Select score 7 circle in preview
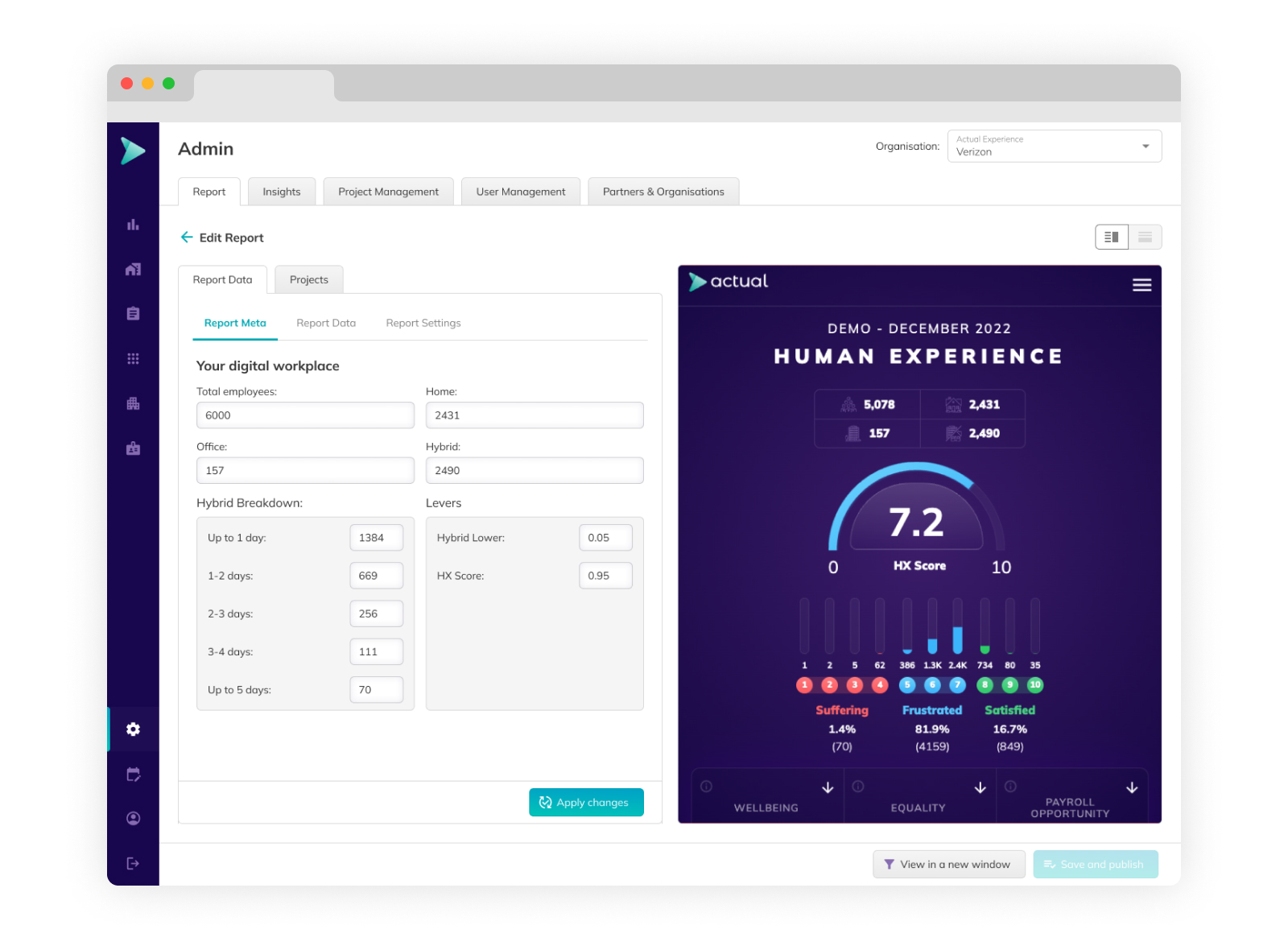This screenshot has height=950, width=1288. 957,685
